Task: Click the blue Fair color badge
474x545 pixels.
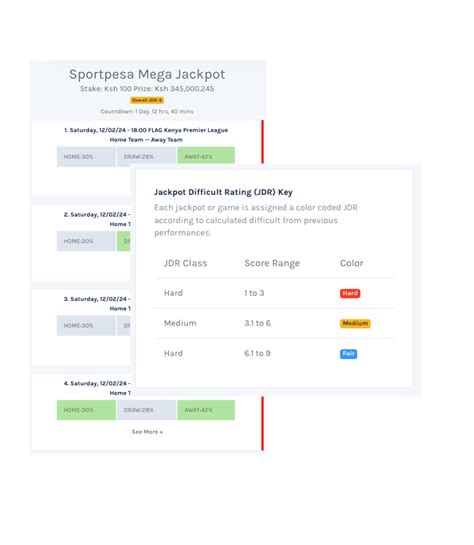Action: coord(349,354)
